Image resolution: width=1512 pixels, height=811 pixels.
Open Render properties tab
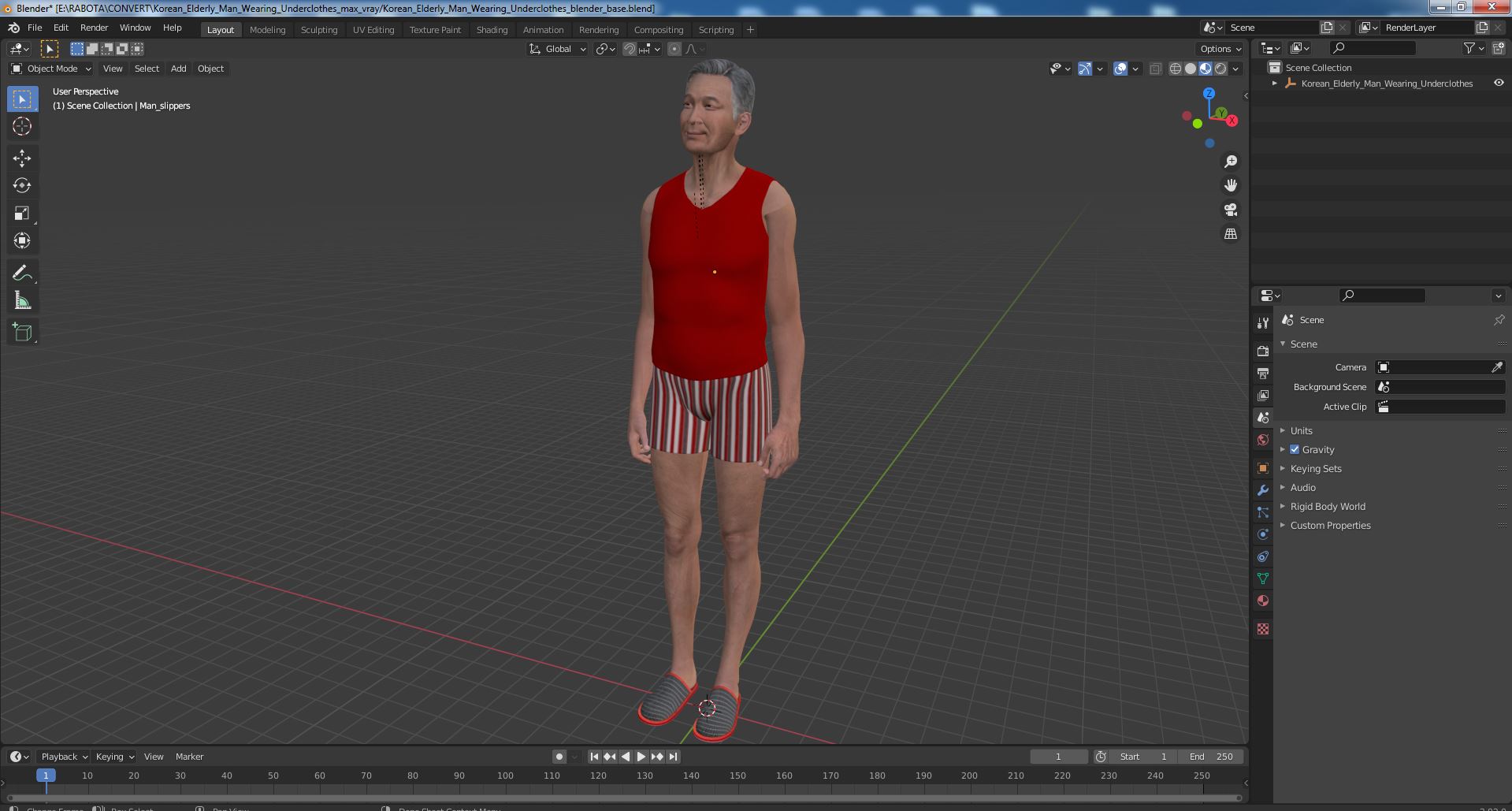coord(1263,351)
